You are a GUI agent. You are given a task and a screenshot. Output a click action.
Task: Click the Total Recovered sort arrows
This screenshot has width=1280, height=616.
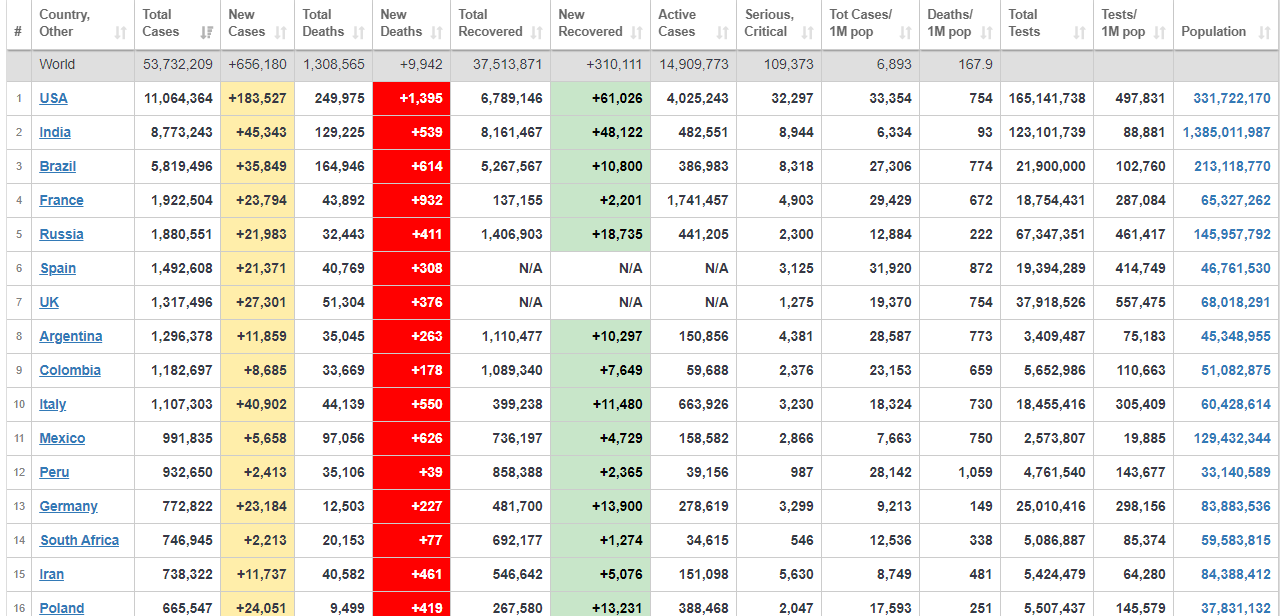537,32
